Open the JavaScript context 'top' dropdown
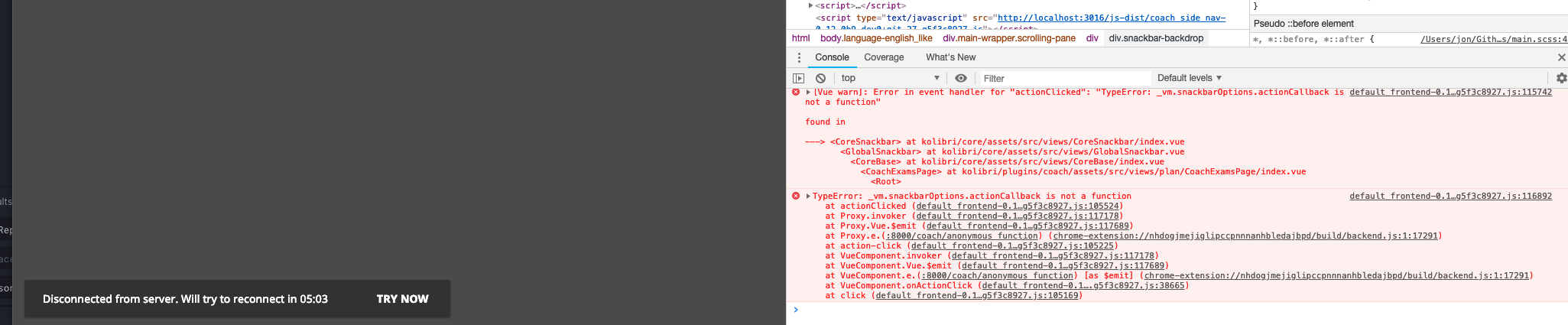 tap(890, 78)
